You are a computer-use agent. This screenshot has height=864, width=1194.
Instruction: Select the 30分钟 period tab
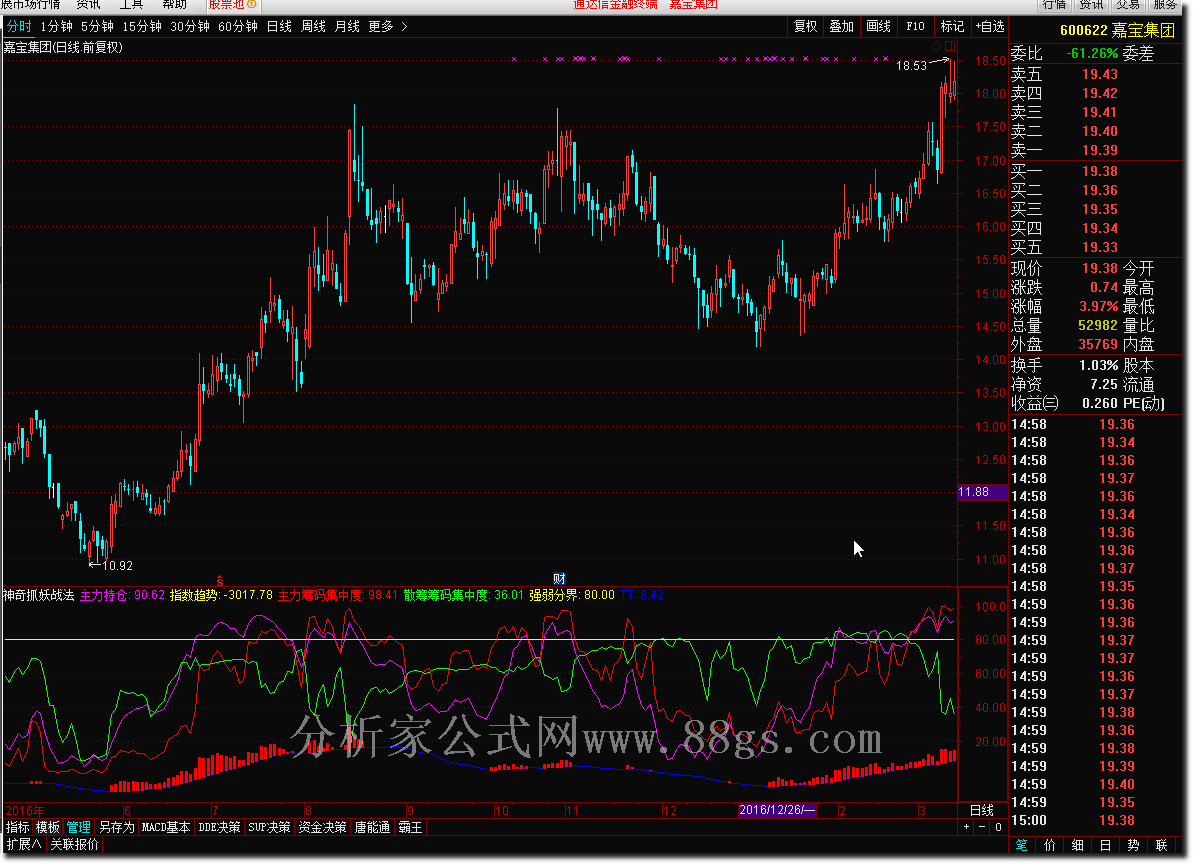(x=190, y=27)
